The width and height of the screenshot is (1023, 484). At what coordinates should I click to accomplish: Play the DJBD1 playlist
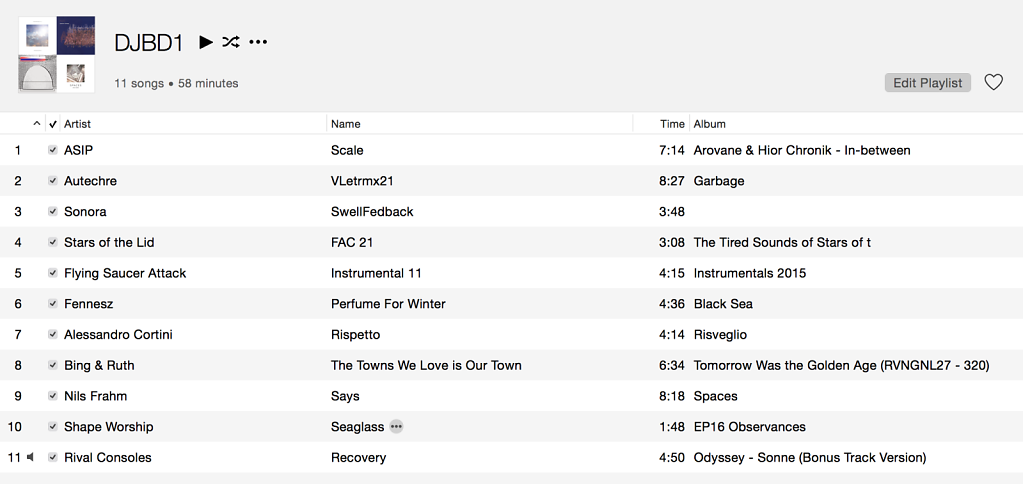(x=206, y=42)
